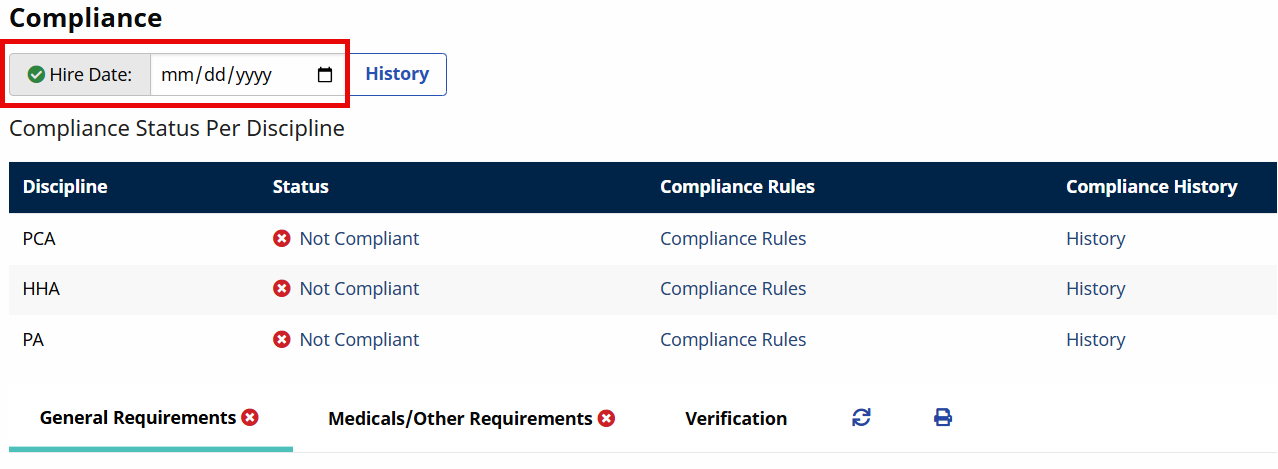Select the Verification tab
Image resolution: width=1278 pixels, height=469 pixels.
736,419
